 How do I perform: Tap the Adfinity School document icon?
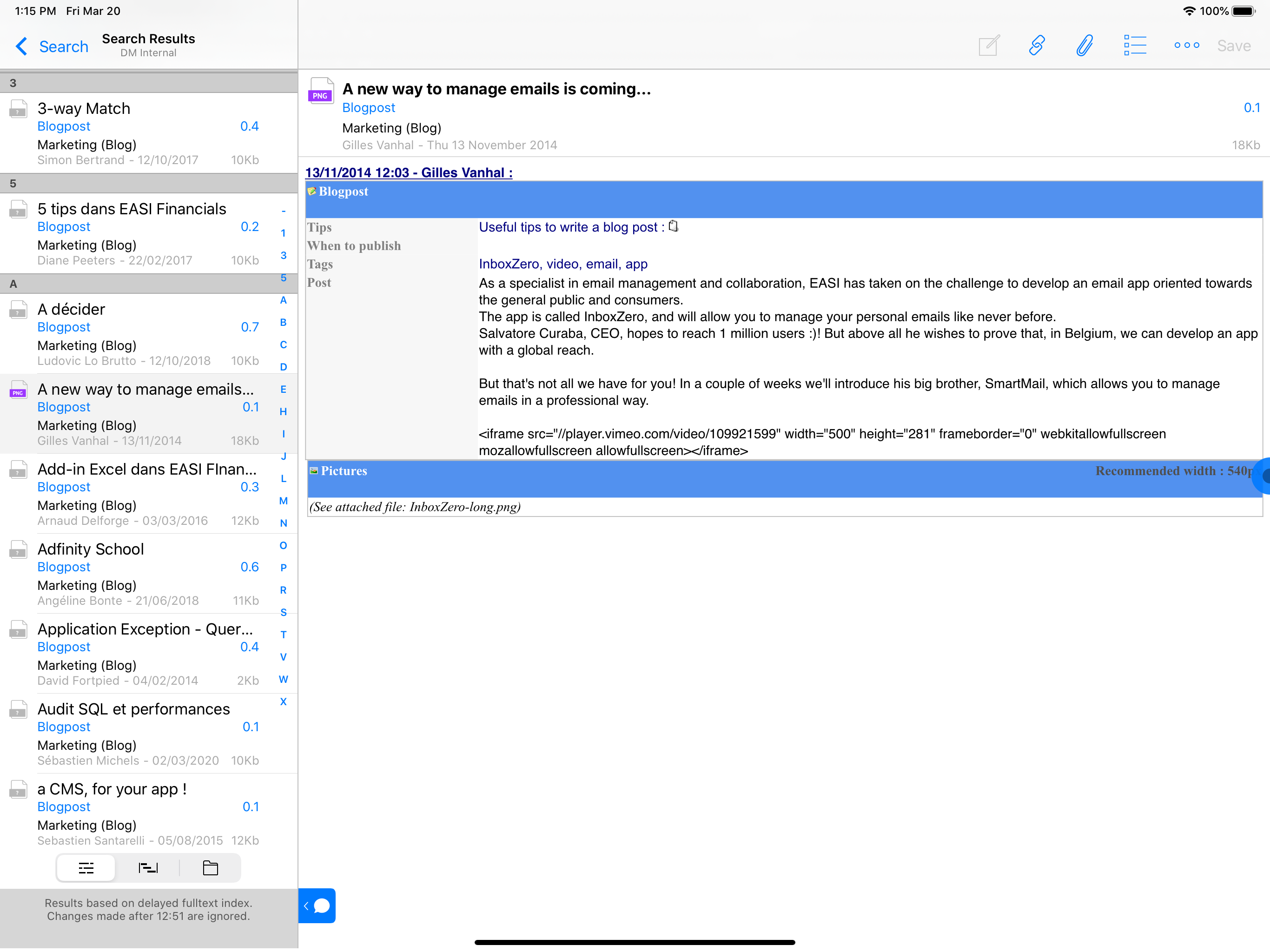tap(19, 549)
